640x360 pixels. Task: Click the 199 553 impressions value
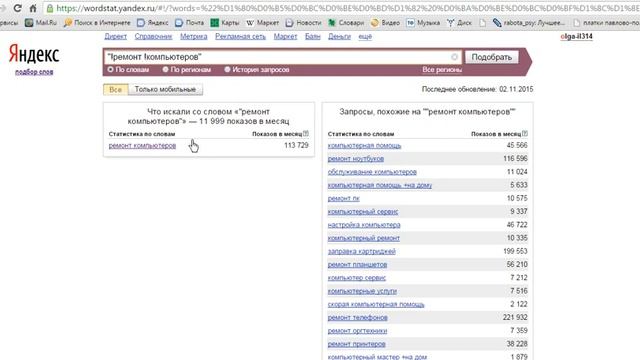point(515,251)
